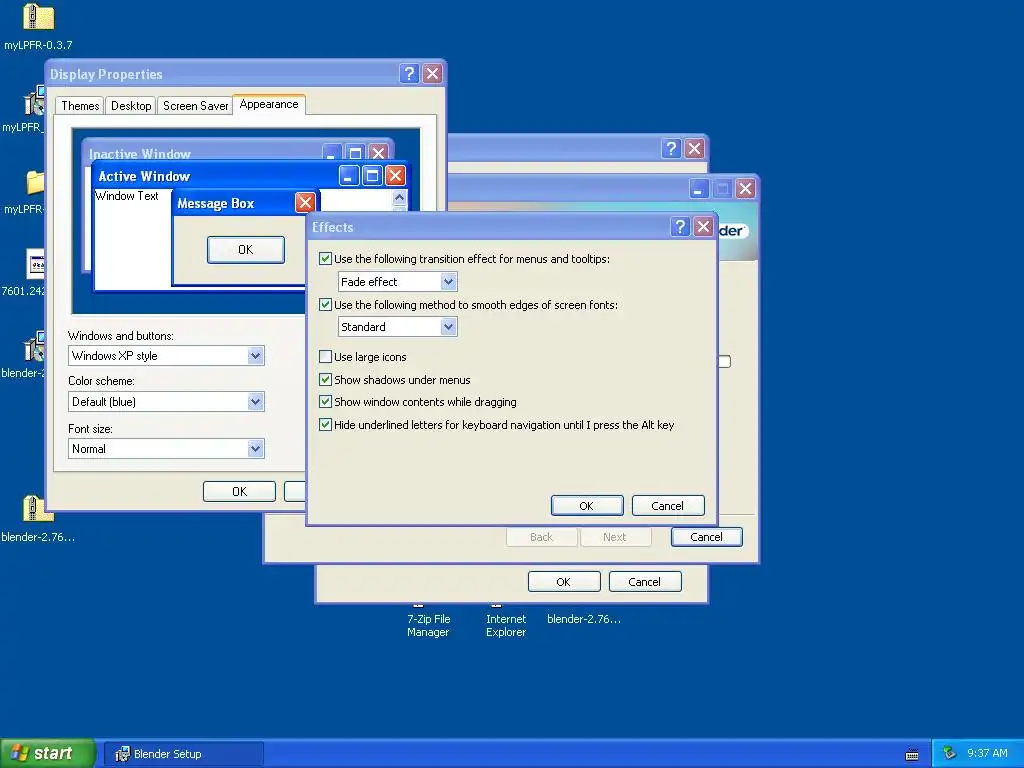Click the help question mark in Display Properties
This screenshot has height=768, width=1024.
[409, 74]
